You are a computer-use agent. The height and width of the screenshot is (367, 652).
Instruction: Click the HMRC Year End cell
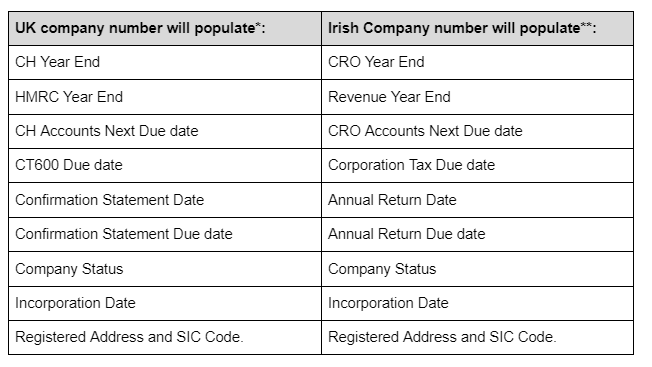[x=165, y=97]
